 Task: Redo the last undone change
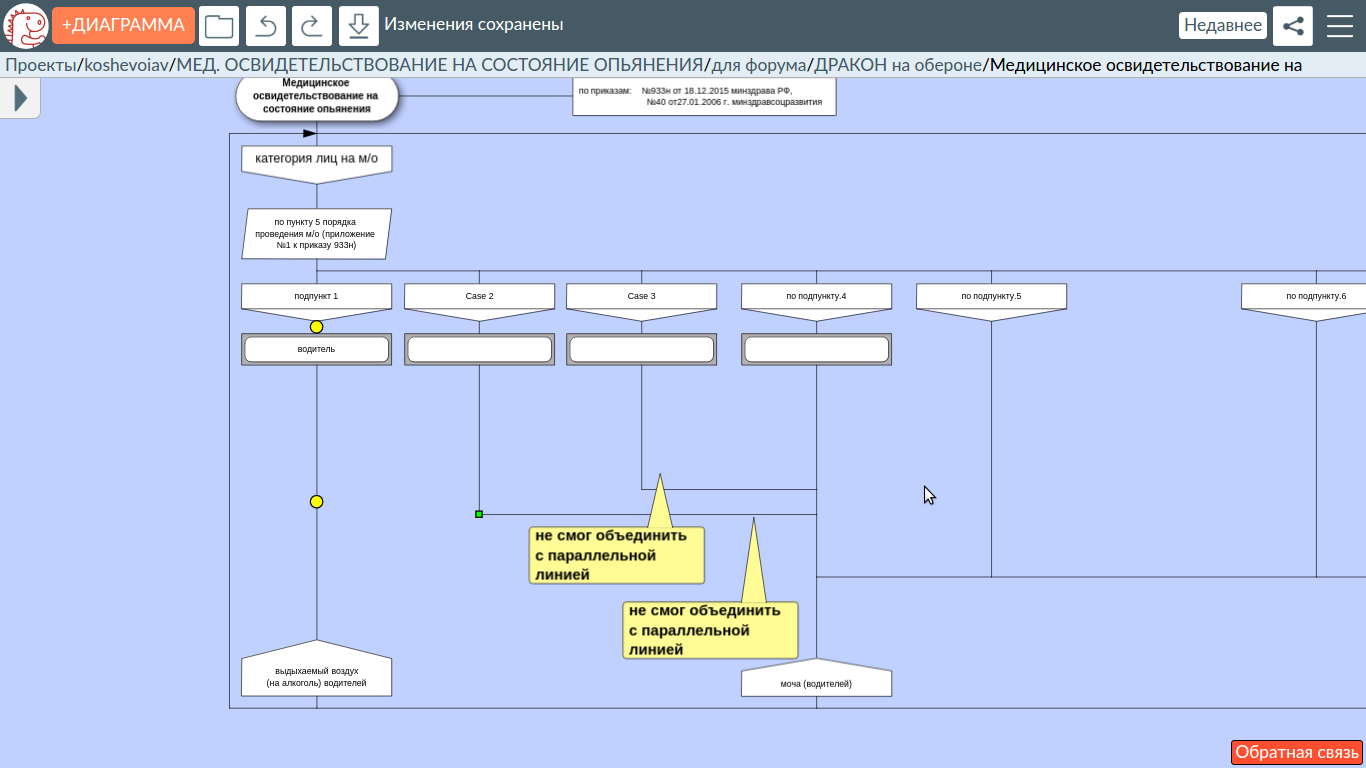[x=312, y=26]
